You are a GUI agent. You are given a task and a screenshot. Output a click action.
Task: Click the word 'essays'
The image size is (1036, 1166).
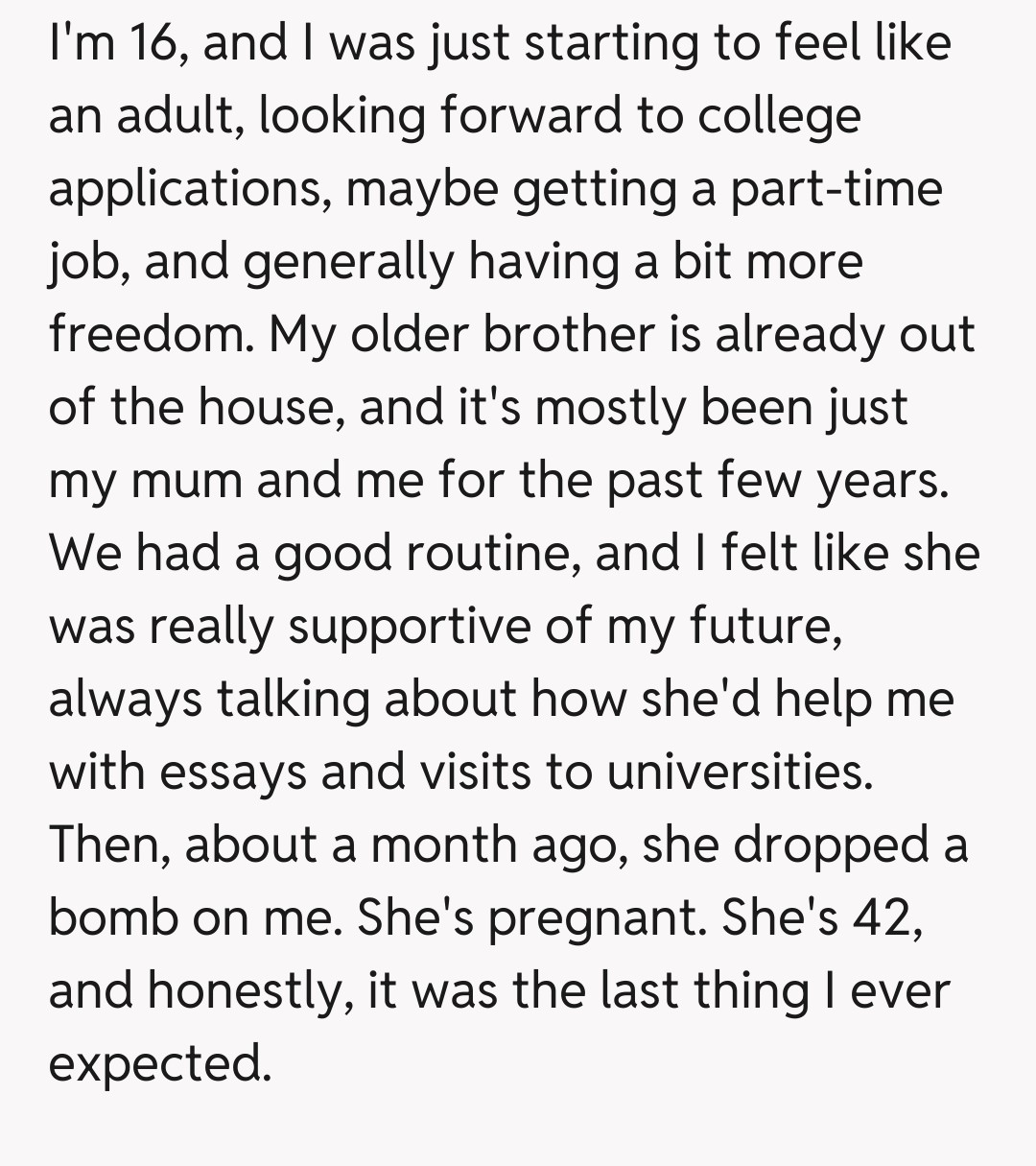point(232,773)
